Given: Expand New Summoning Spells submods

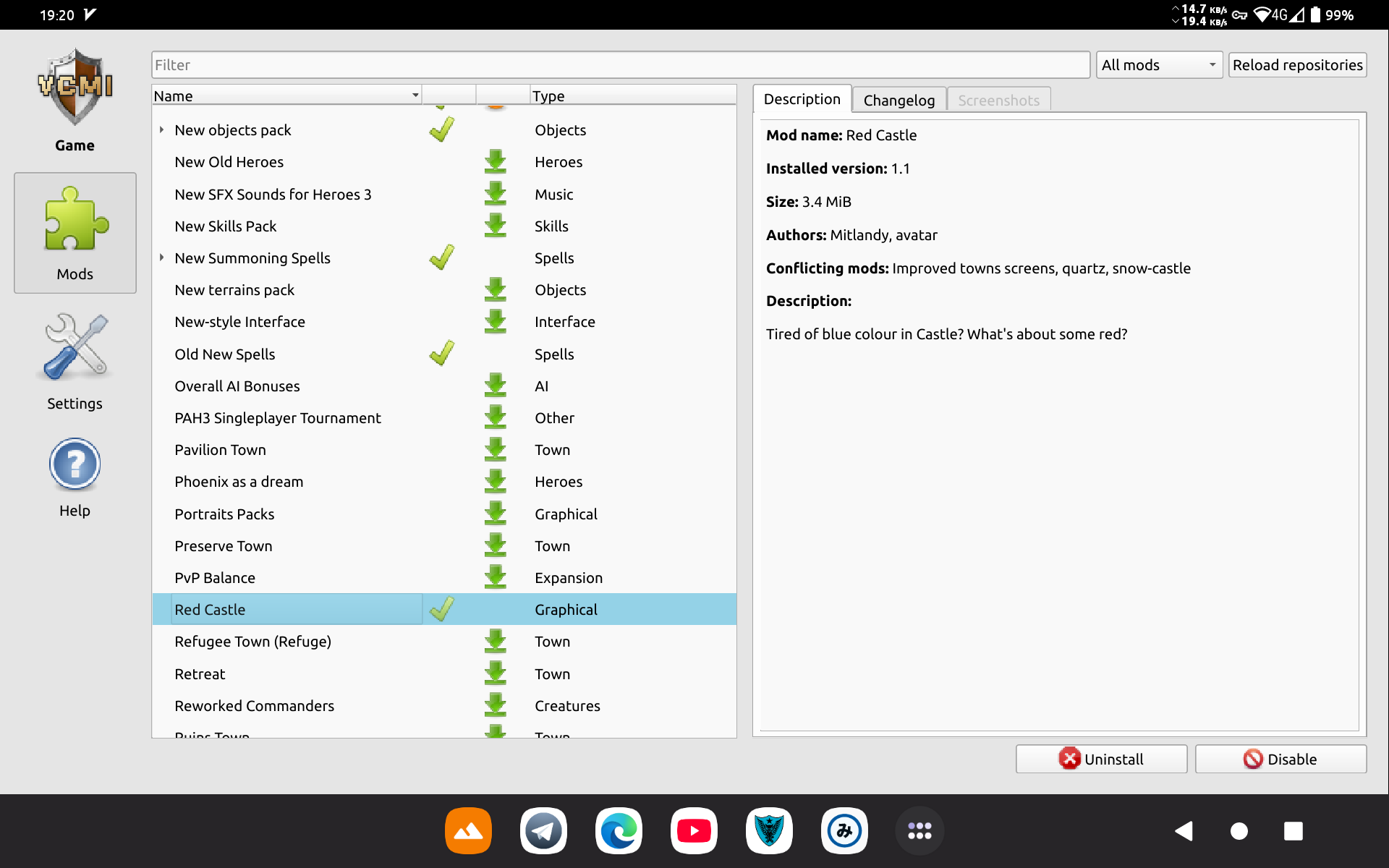Looking at the screenshot, I should (x=161, y=258).
